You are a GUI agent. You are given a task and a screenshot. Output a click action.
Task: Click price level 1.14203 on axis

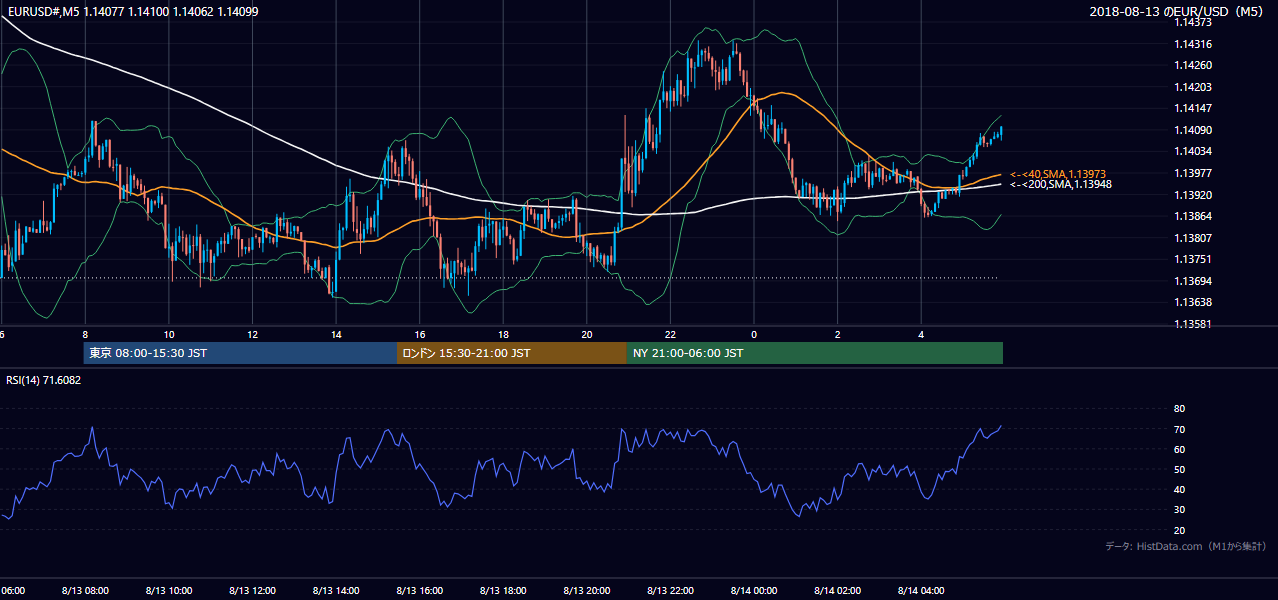tap(1193, 87)
